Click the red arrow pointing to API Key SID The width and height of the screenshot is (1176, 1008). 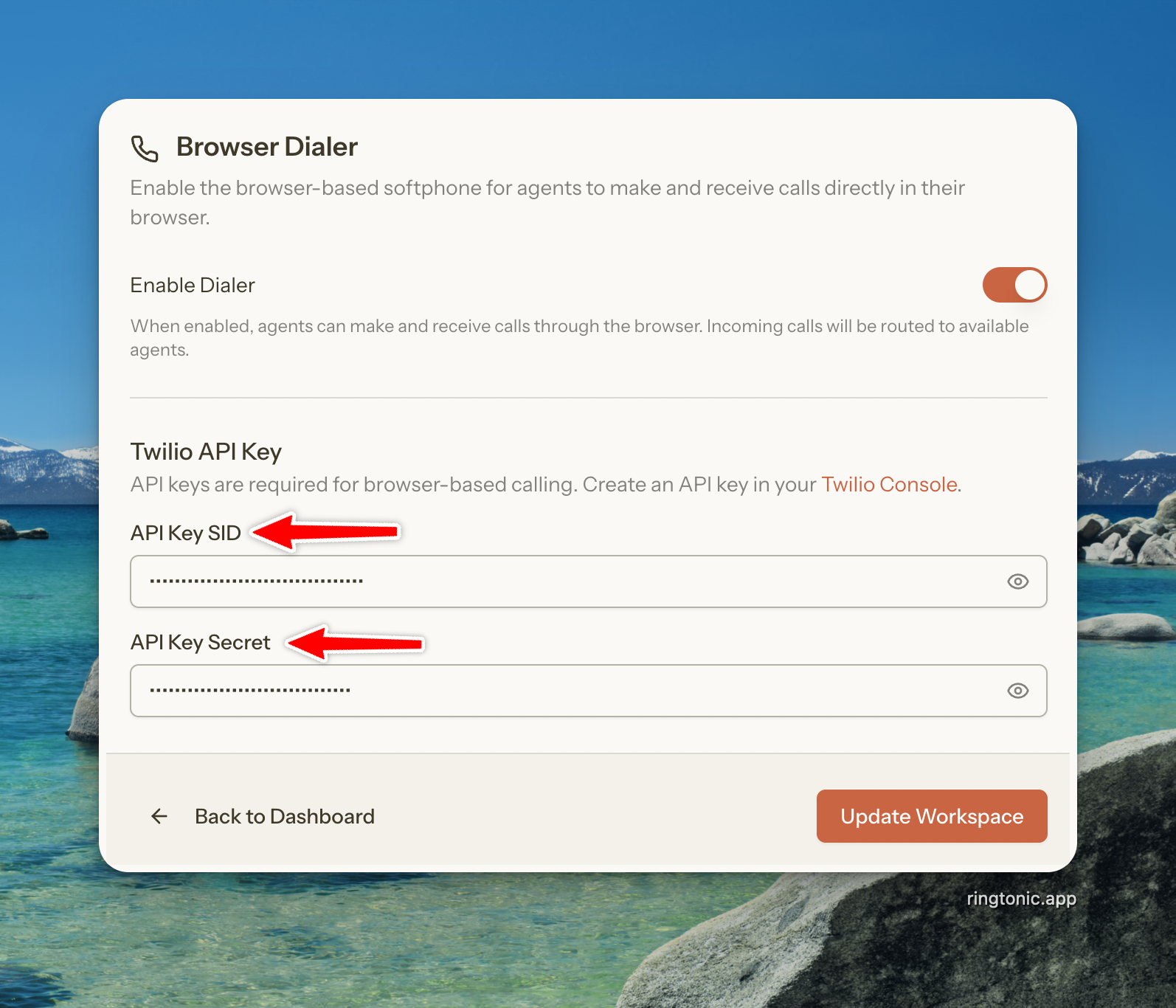(325, 531)
